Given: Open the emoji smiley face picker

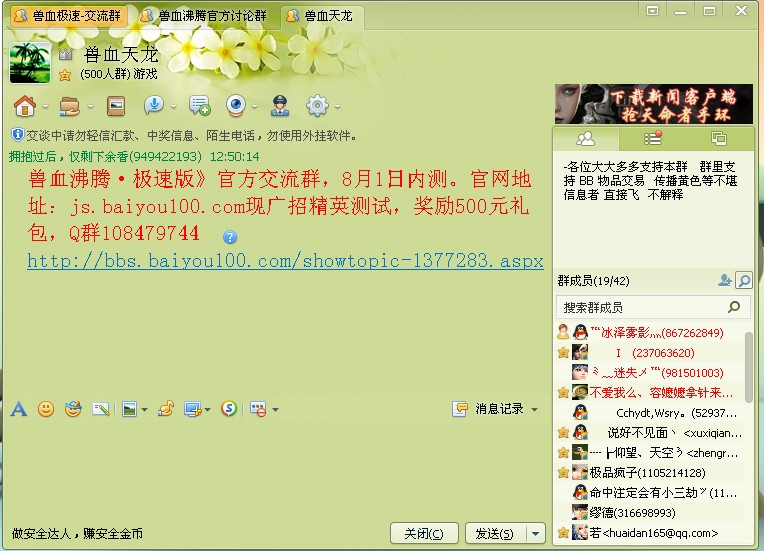Looking at the screenshot, I should pos(46,409).
